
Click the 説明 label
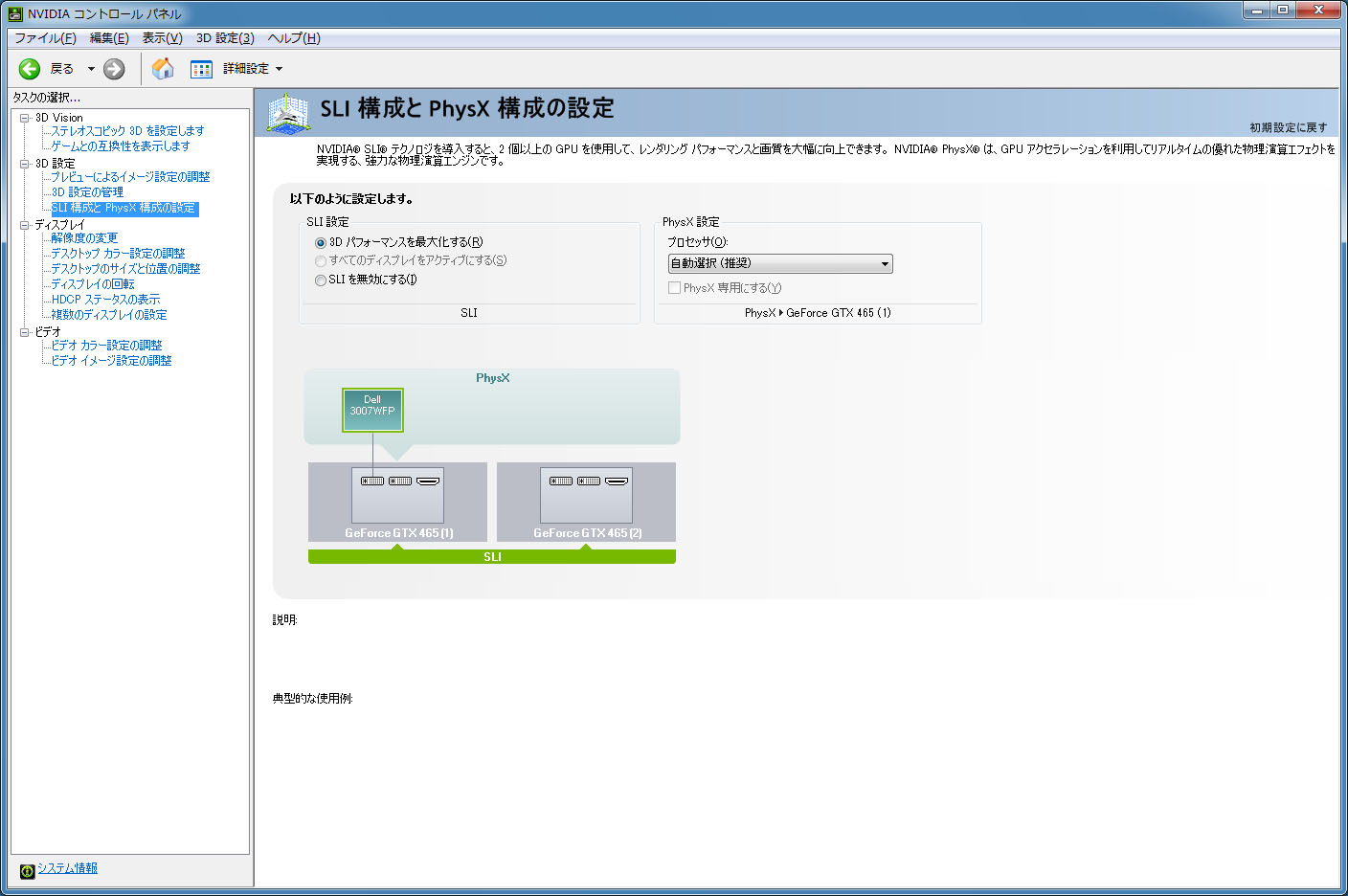285,620
